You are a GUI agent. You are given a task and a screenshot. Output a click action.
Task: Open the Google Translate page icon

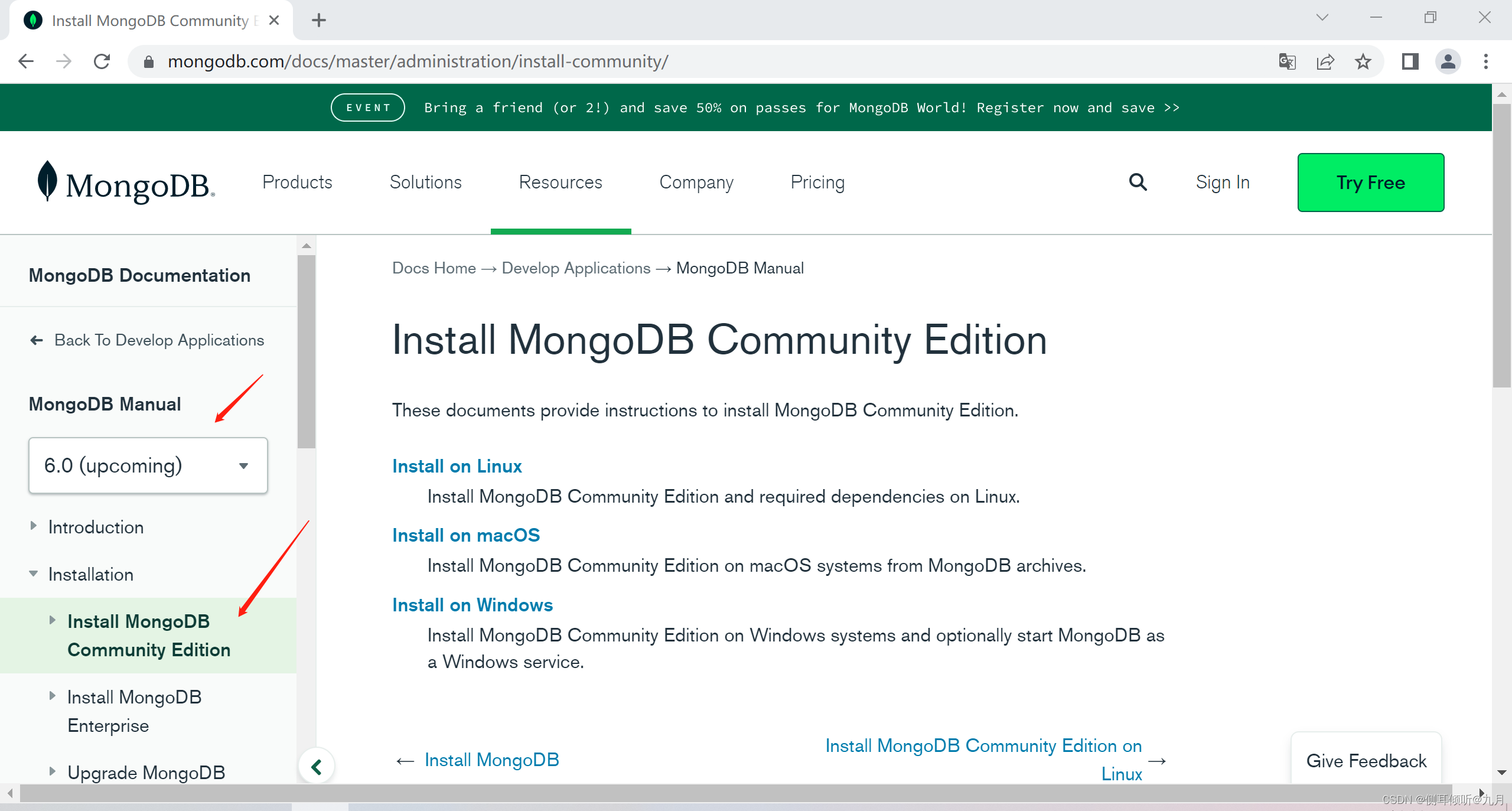1287,61
